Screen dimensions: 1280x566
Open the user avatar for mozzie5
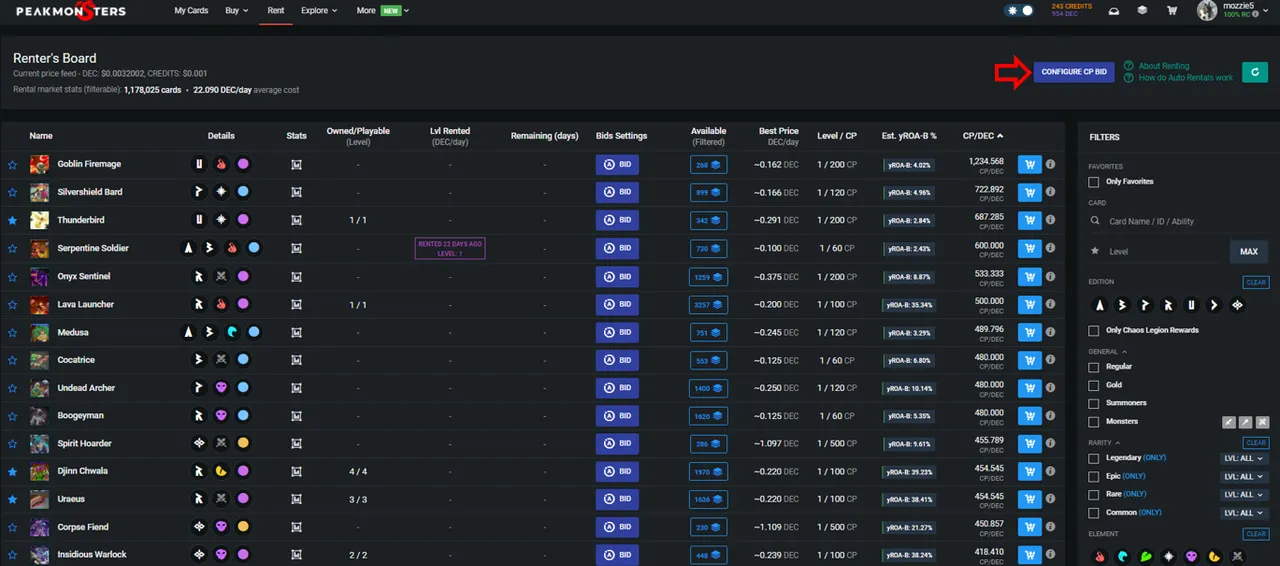click(1207, 10)
